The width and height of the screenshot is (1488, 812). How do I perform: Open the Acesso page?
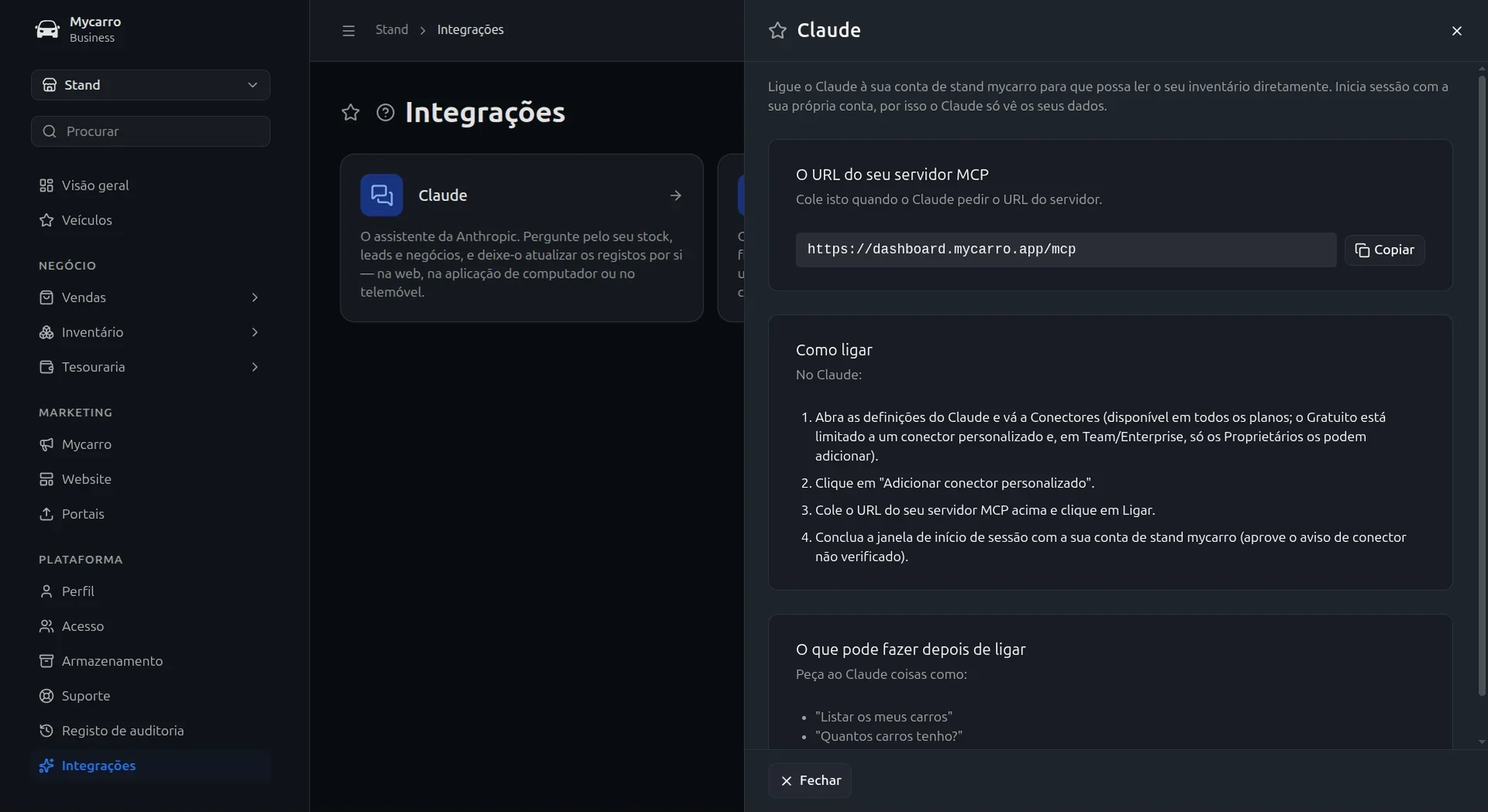pyautogui.click(x=150, y=626)
